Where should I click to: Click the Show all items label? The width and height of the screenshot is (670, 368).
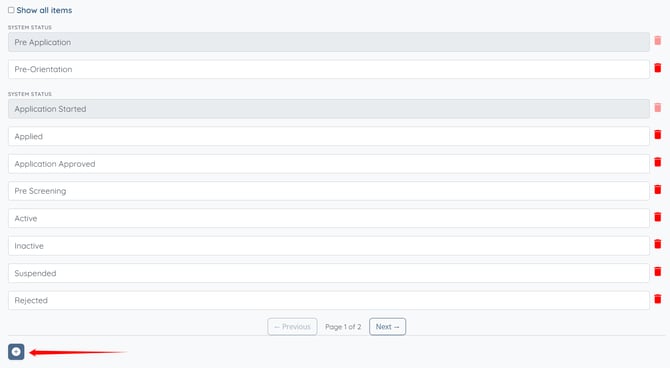(44, 10)
